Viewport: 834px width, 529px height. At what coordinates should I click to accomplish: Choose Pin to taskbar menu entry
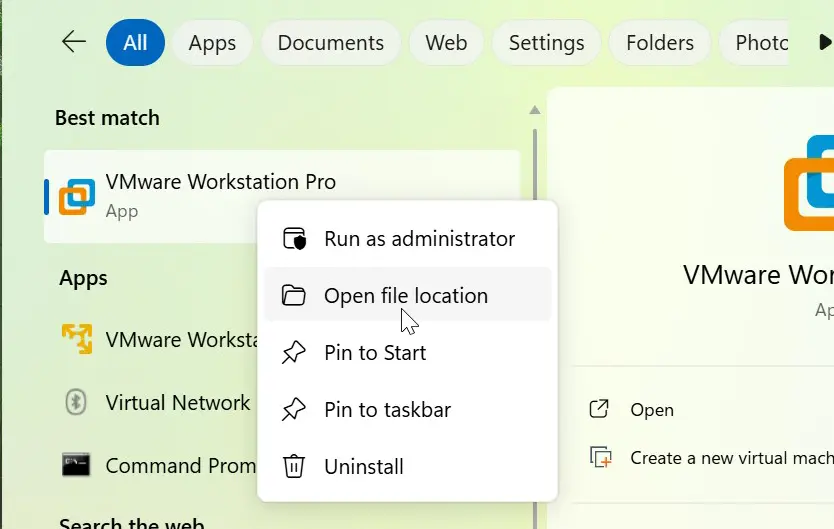387,410
